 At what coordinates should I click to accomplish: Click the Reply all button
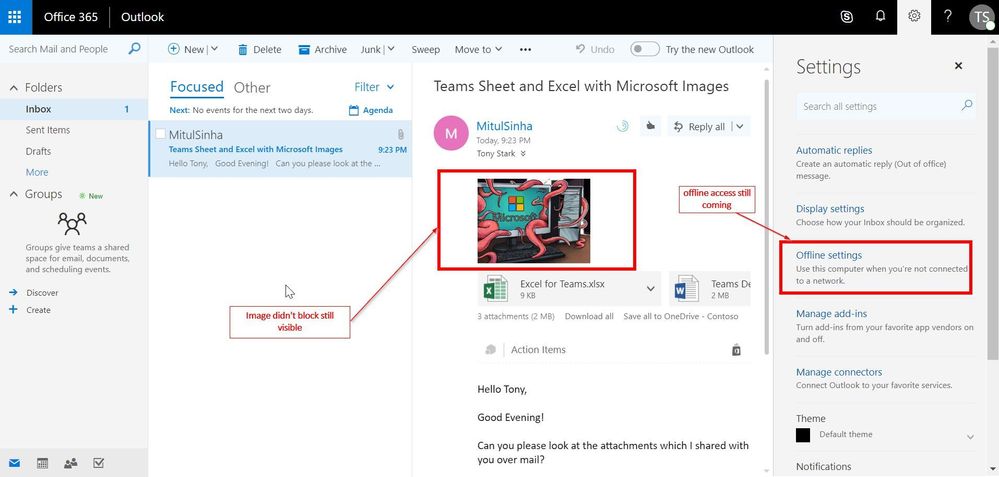click(x=700, y=126)
